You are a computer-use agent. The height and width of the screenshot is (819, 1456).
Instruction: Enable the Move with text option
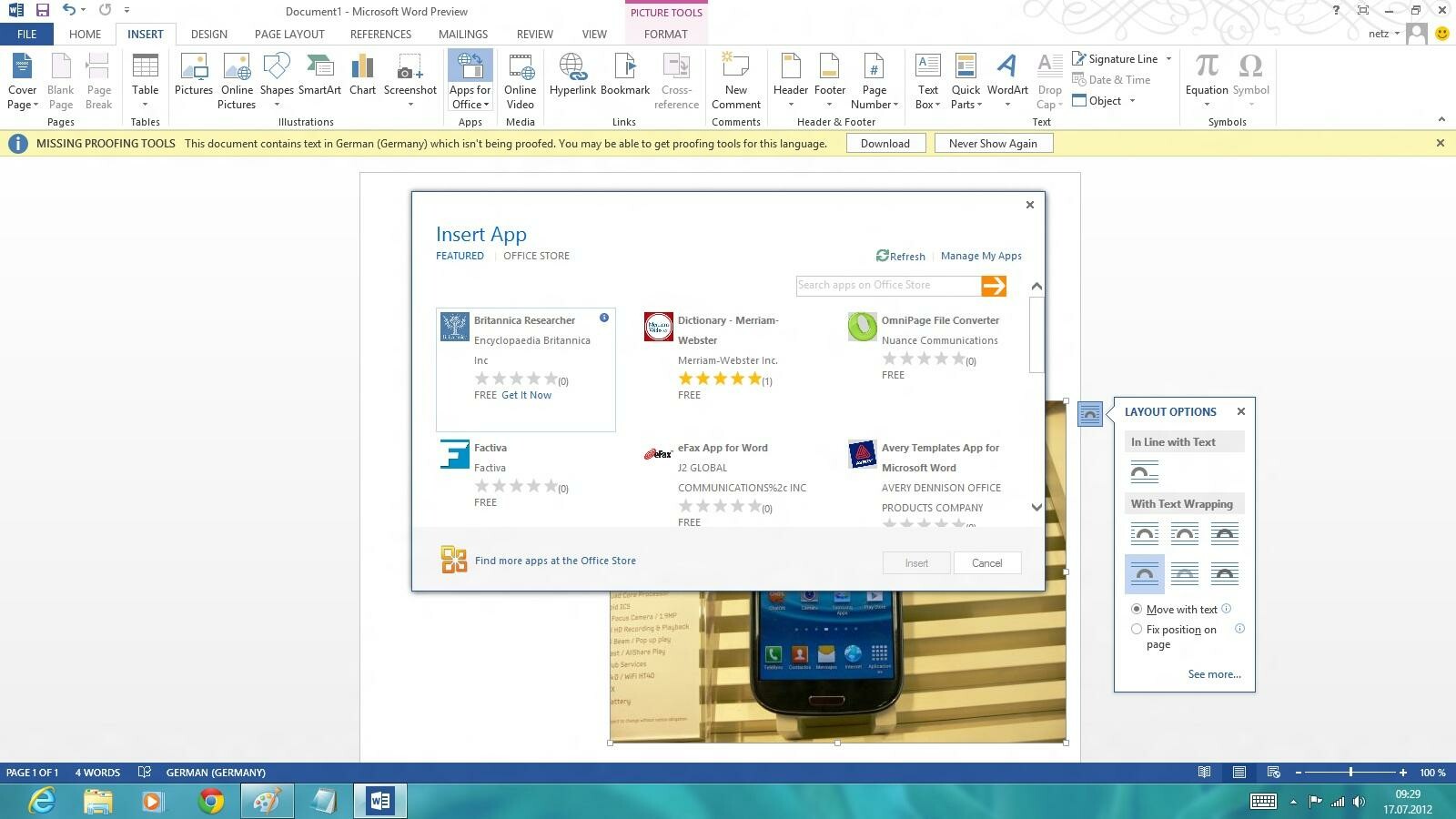pos(1137,609)
